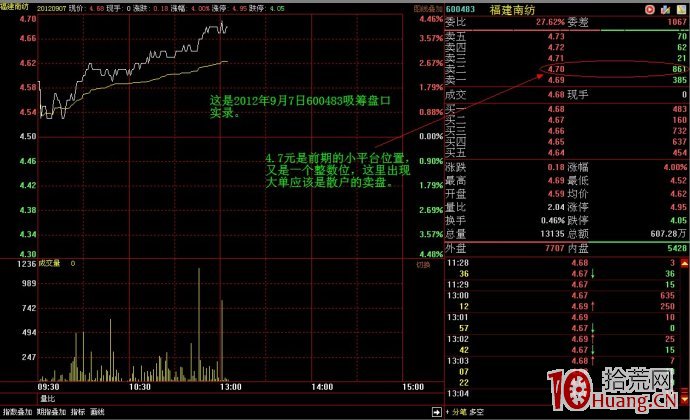690x420 pixels.
Task: Click the 卖五 ask price 4.73
Action: pos(556,37)
